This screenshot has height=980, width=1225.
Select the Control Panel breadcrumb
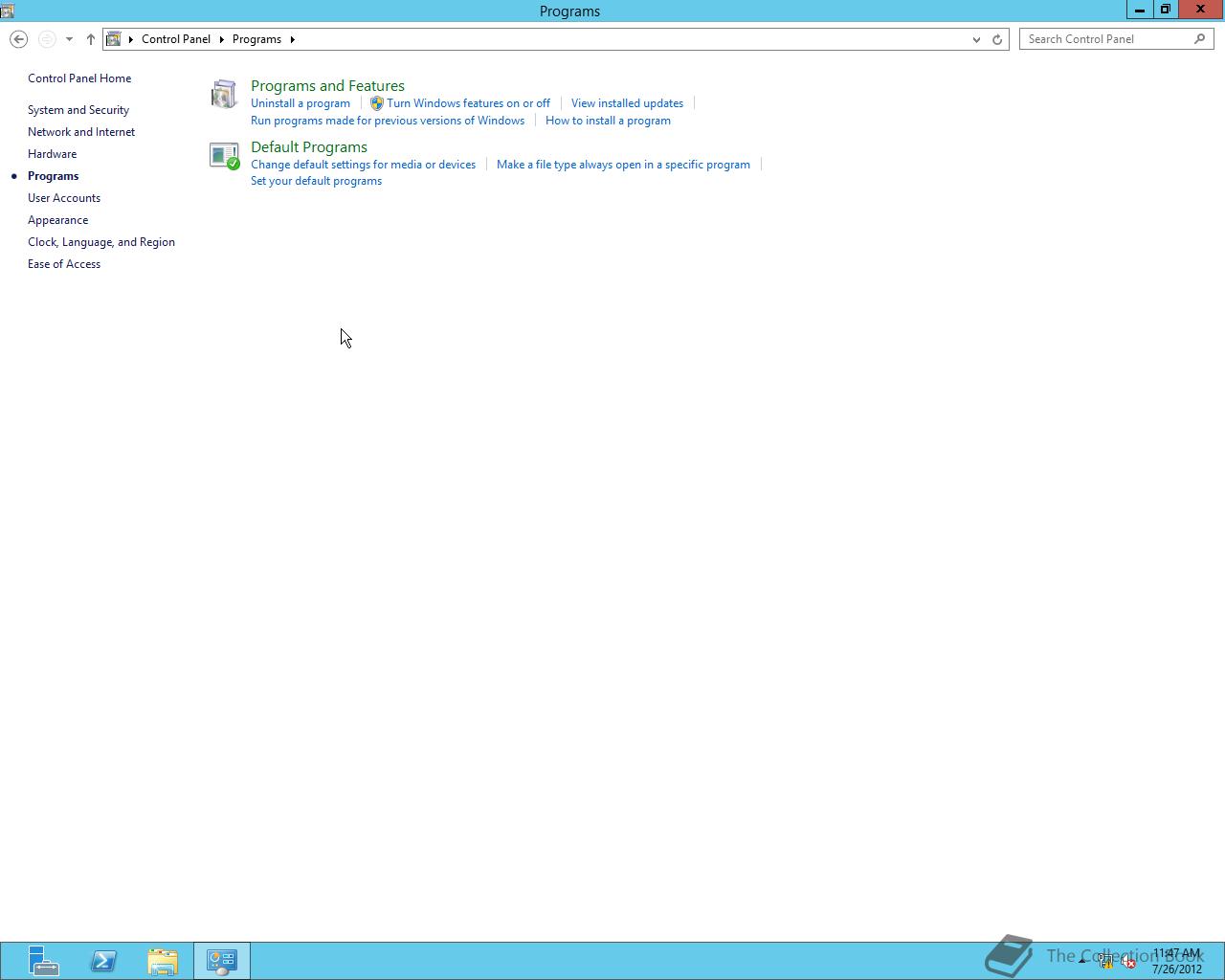pos(176,39)
